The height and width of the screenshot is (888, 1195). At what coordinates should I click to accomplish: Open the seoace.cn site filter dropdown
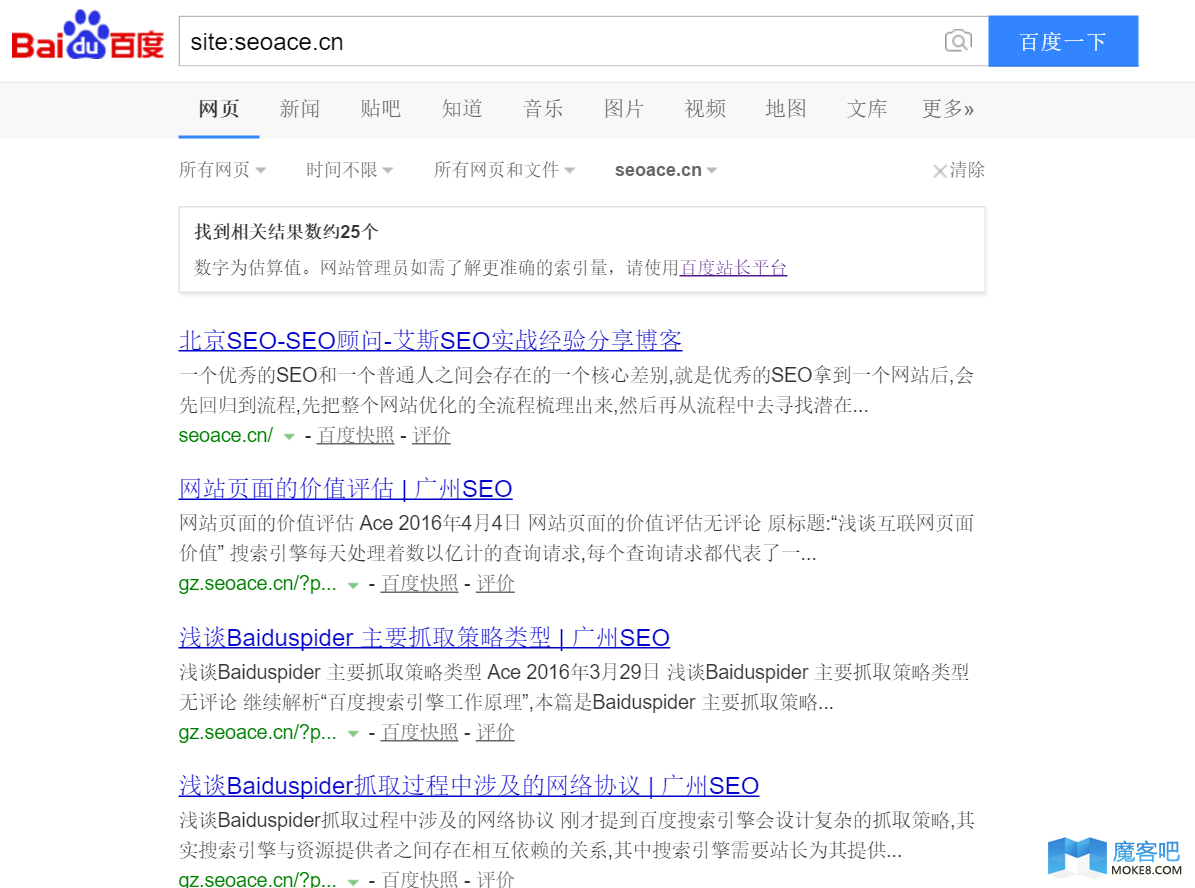pyautogui.click(x=665, y=170)
